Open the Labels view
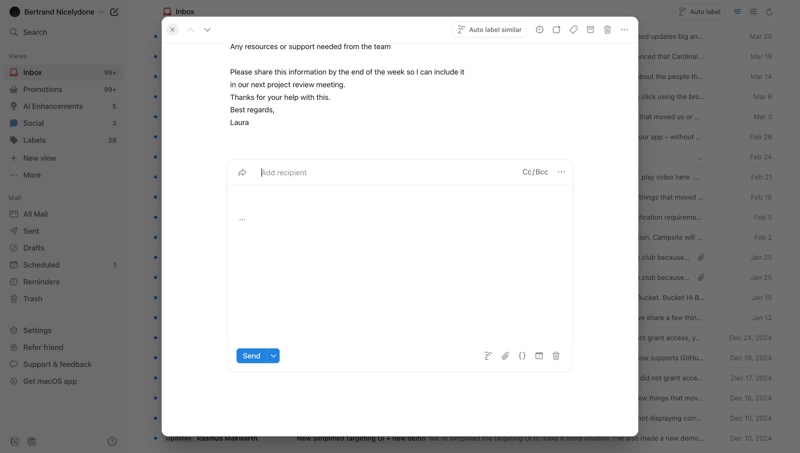Screen dimensions: 800x453 63,140
